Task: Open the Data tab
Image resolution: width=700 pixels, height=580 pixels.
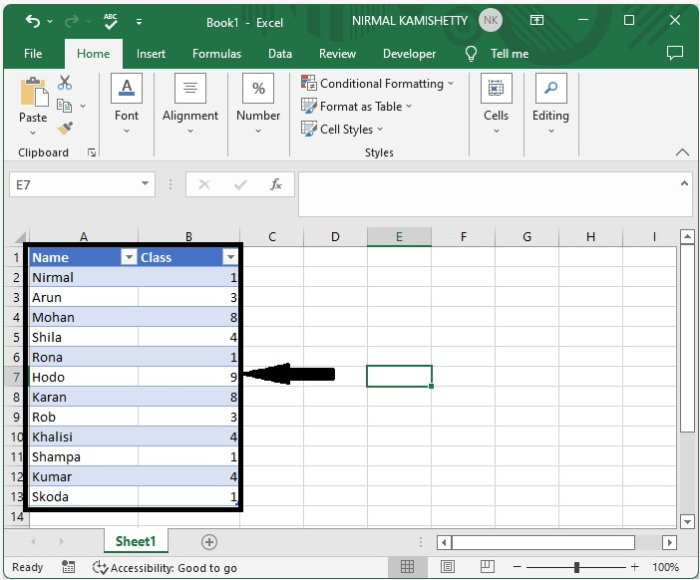Action: [x=280, y=54]
